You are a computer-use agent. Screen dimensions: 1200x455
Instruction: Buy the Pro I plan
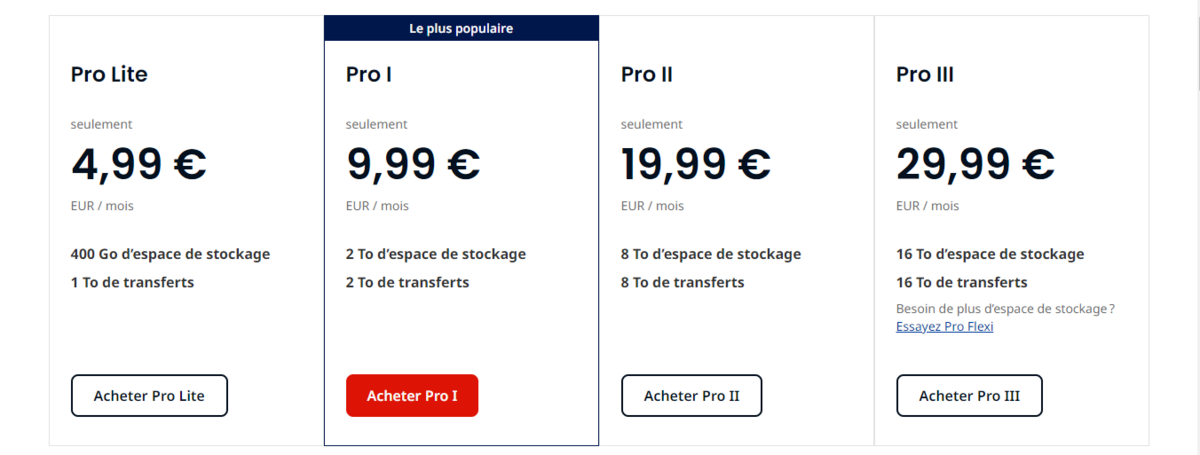pyautogui.click(x=412, y=395)
